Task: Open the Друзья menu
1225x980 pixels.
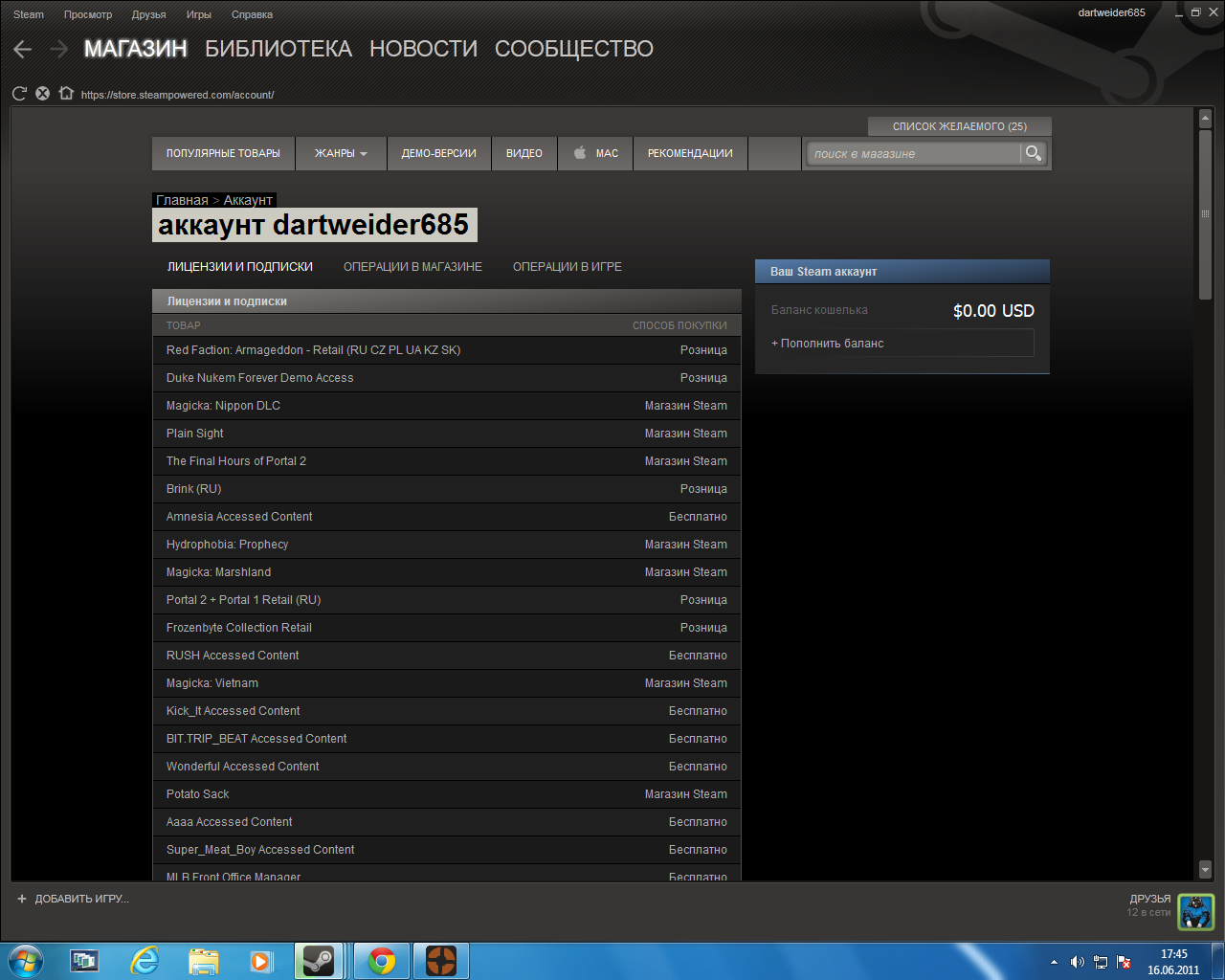Action: point(149,14)
